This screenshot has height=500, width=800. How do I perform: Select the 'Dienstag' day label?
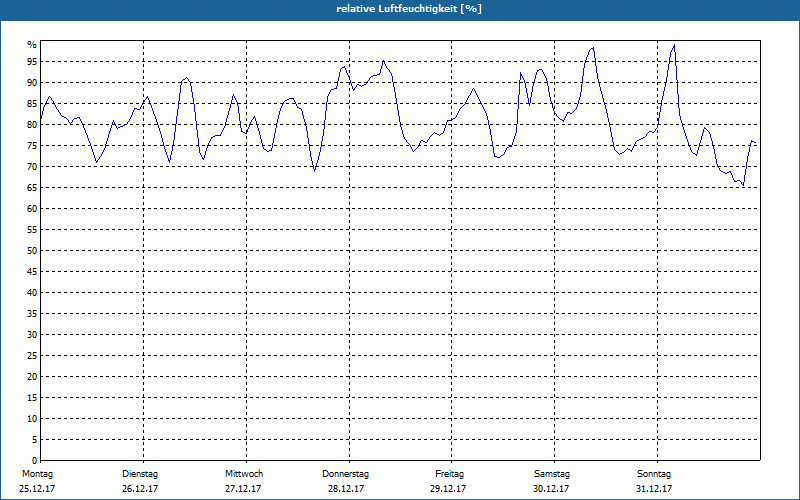[140, 474]
